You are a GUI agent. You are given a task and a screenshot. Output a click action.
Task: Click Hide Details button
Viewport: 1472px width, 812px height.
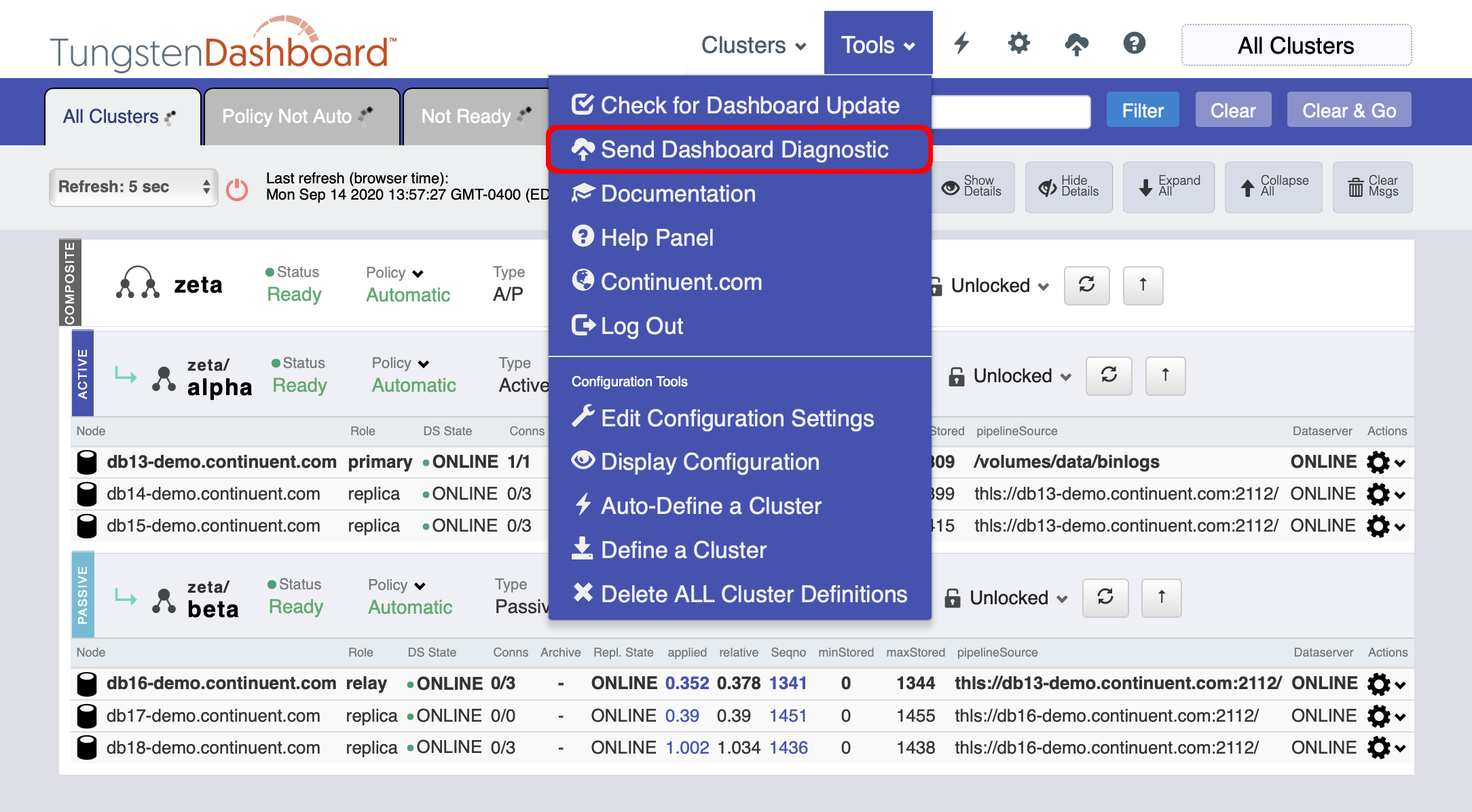click(1069, 187)
